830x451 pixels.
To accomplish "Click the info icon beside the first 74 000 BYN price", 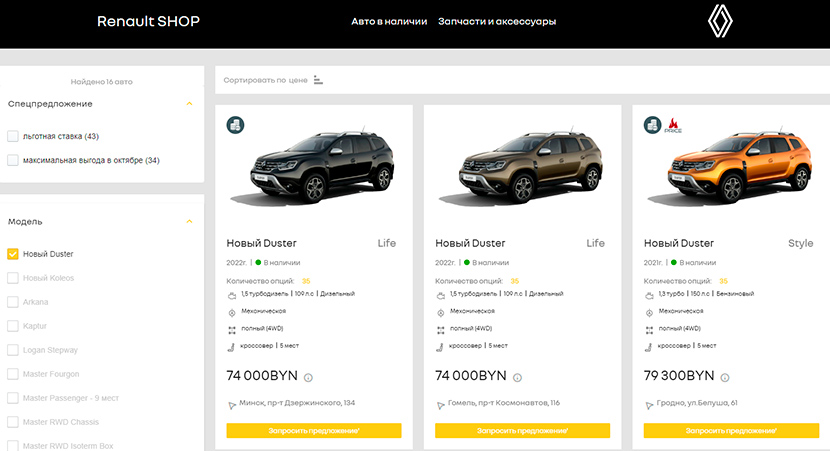I will coord(307,377).
